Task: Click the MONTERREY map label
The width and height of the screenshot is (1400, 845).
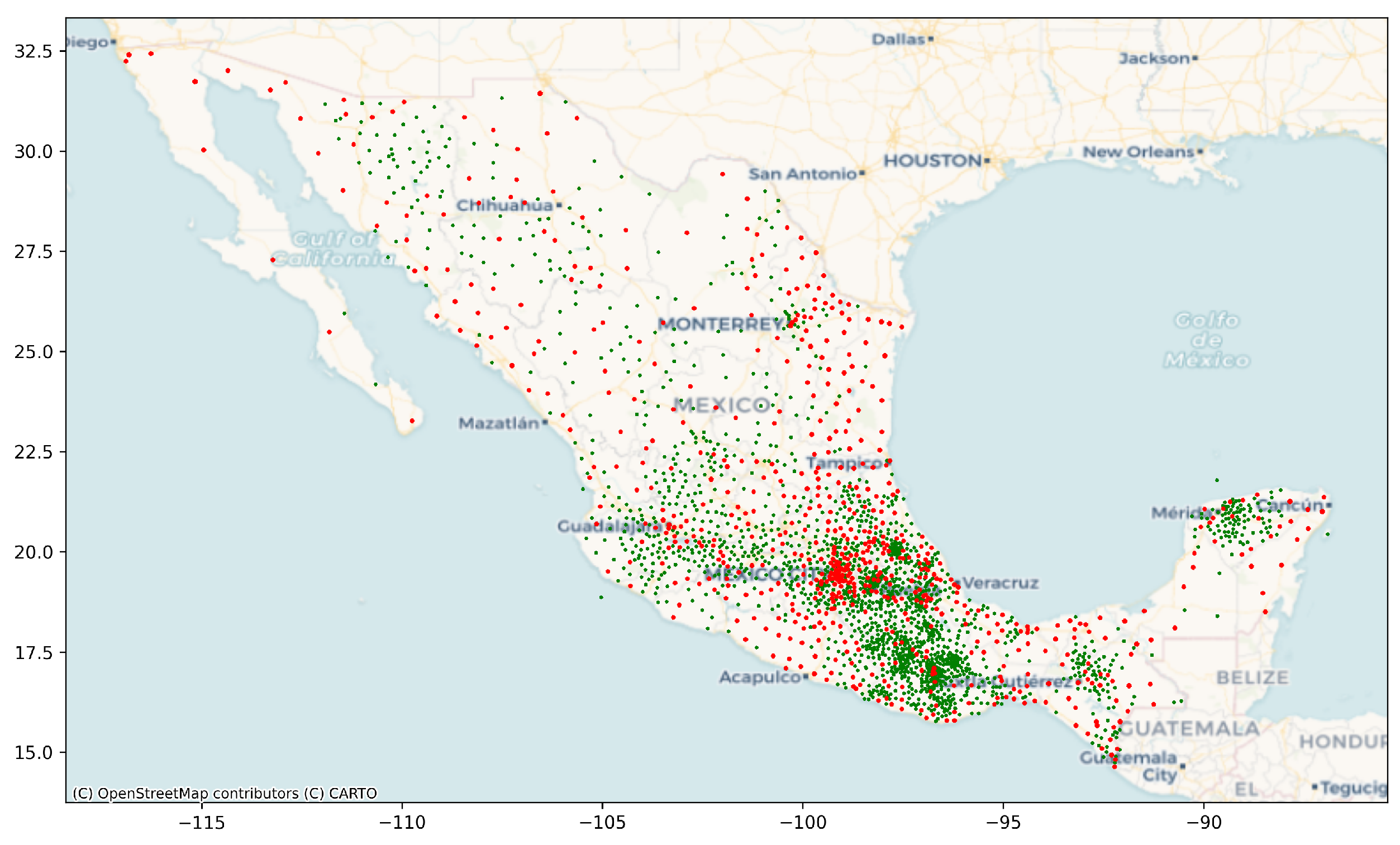Action: tap(721, 324)
